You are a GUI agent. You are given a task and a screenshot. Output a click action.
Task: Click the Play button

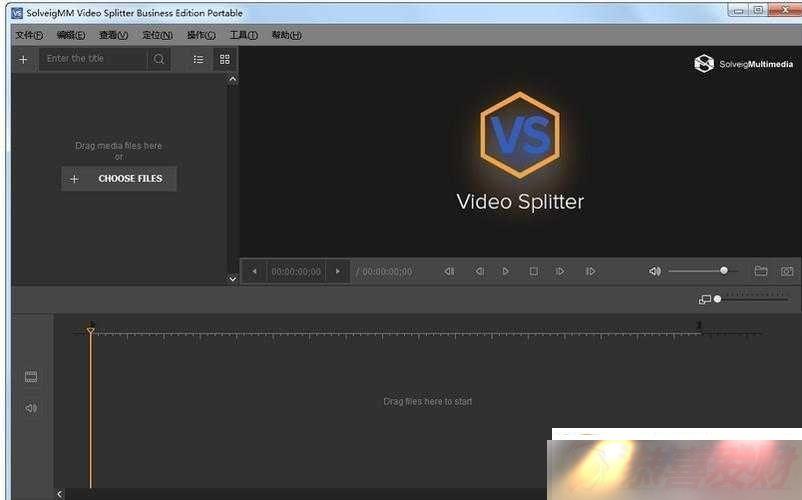click(x=505, y=271)
